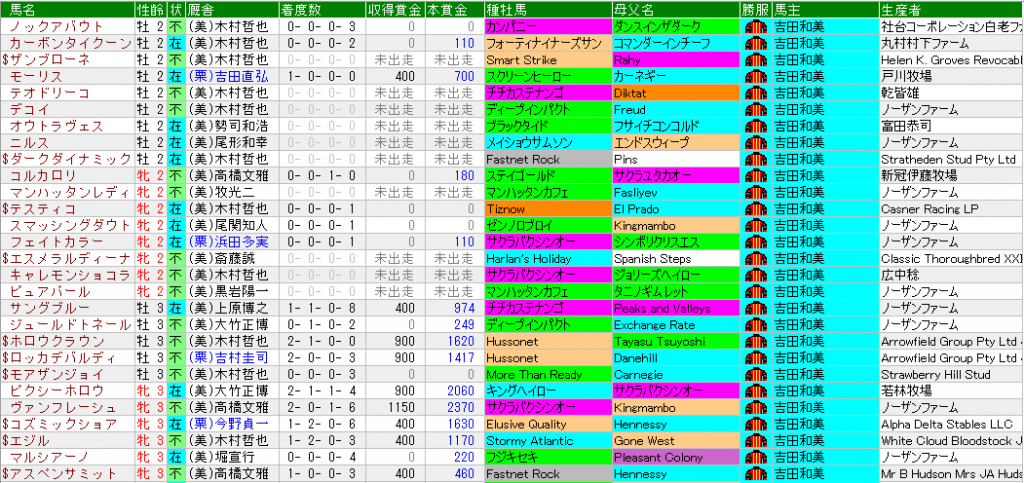Click trainer link 浜田多実 for フェイトカラー
The height and width of the screenshot is (483, 1024).
pos(234,242)
